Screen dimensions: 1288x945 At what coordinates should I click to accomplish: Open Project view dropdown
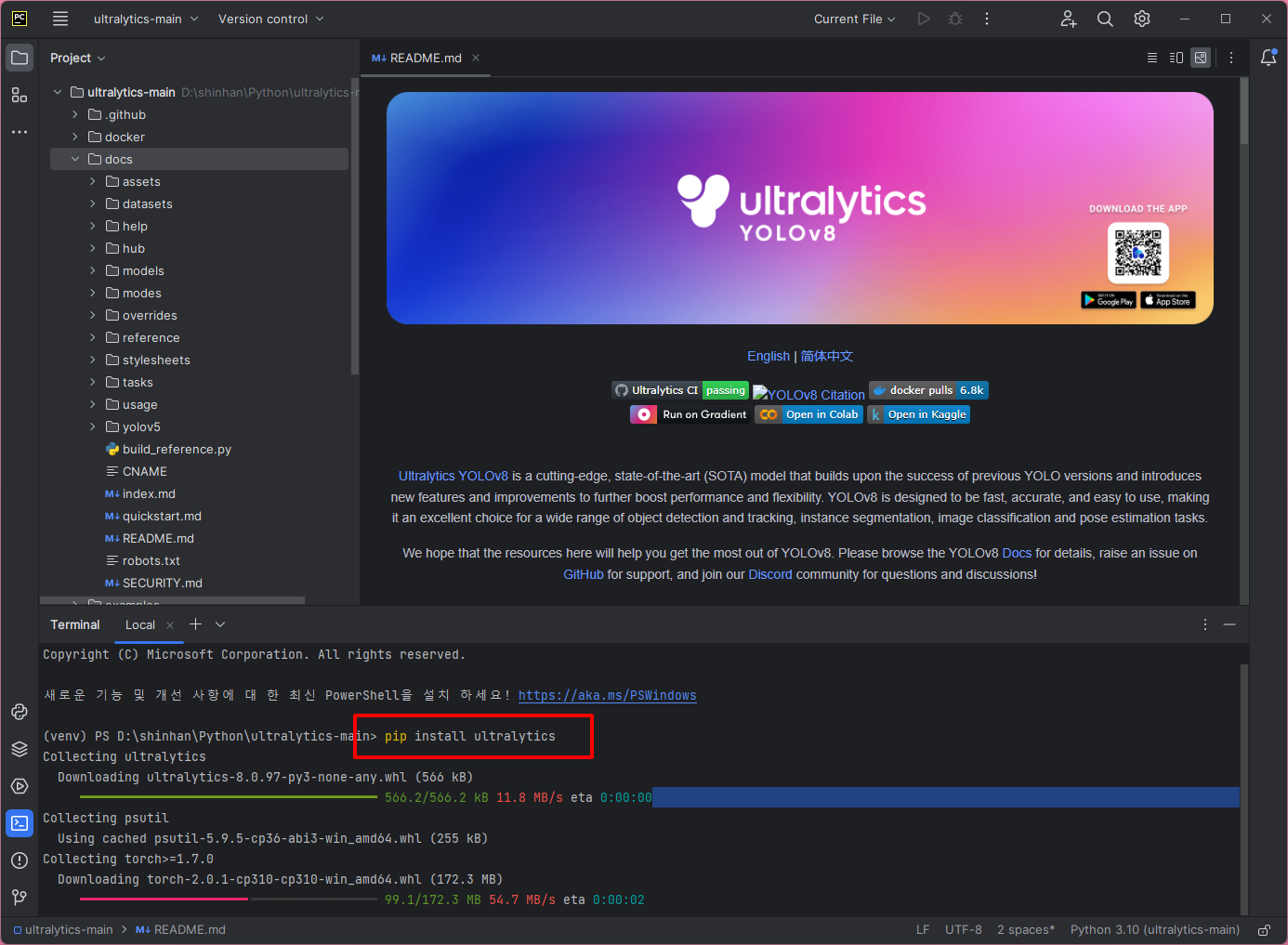(78, 58)
